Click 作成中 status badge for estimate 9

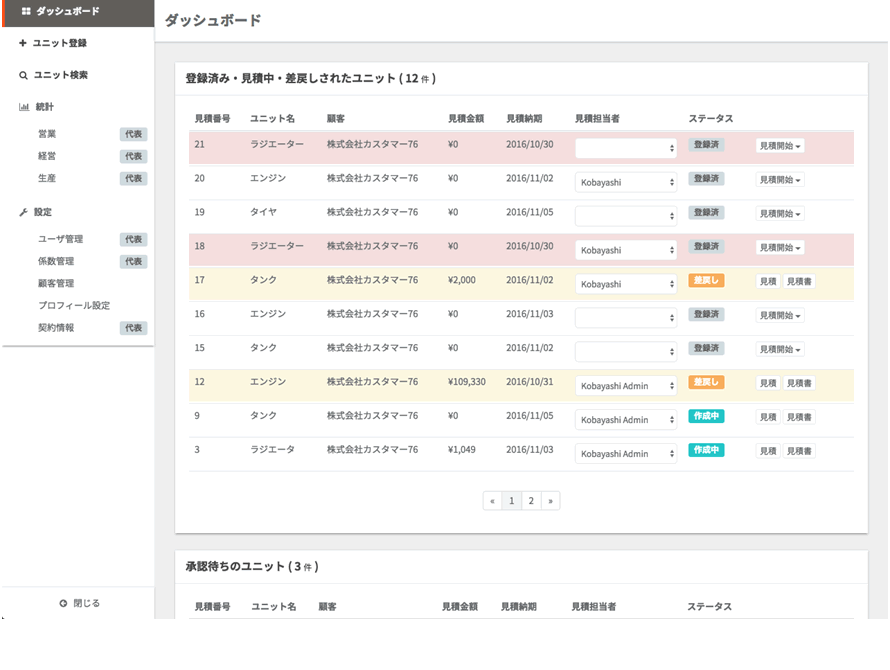(706, 416)
